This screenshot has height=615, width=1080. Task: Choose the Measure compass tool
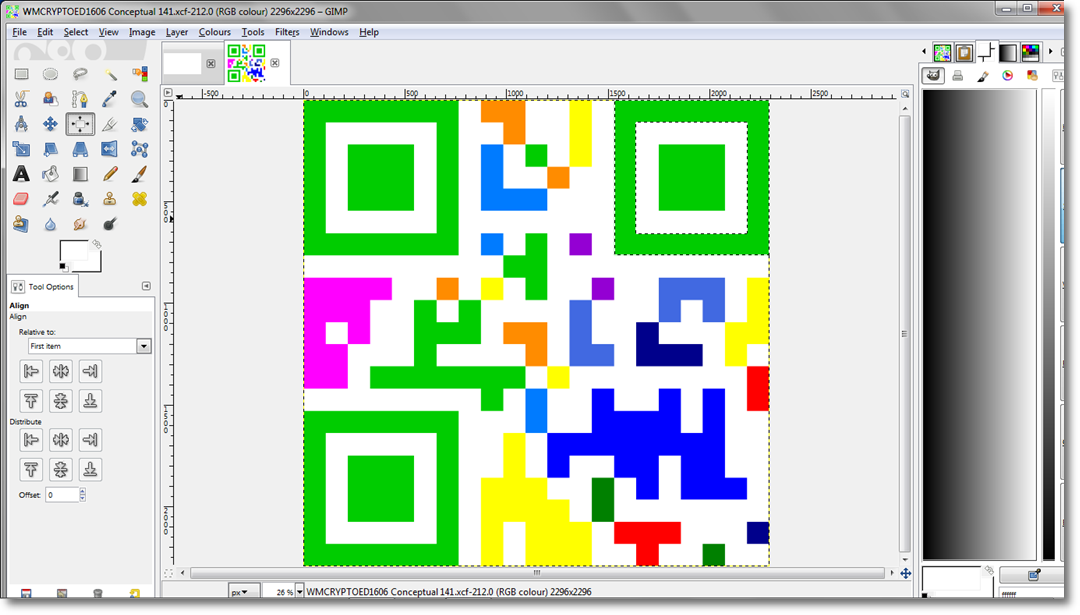pyautogui.click(x=21, y=124)
